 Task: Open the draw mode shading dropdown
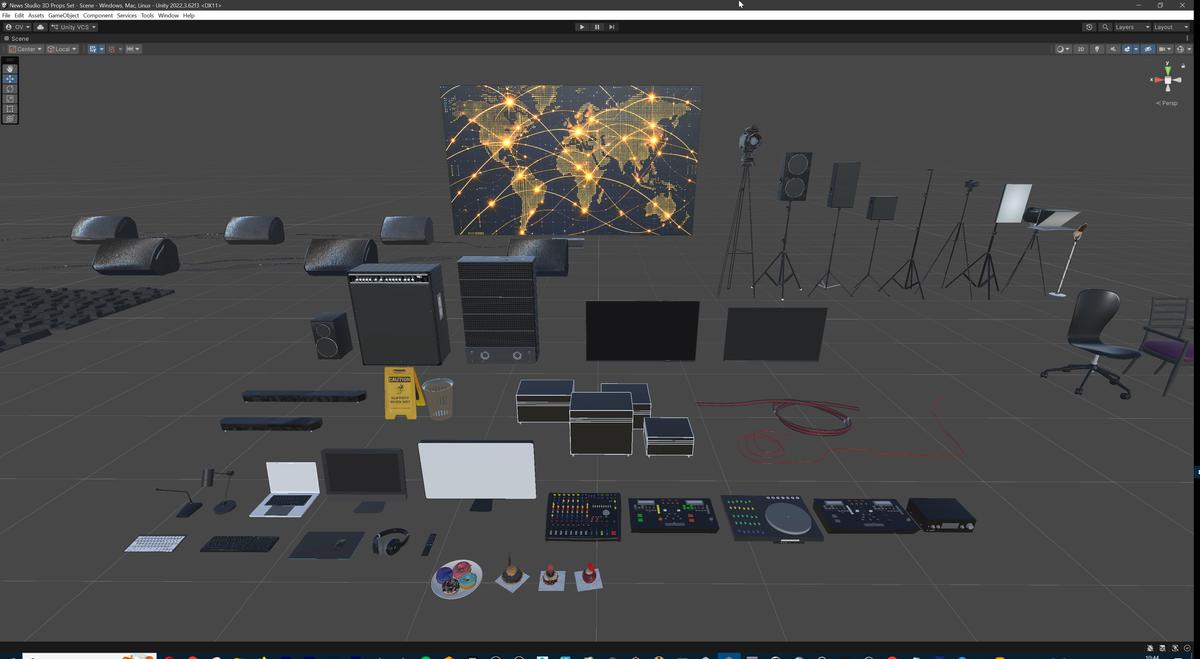tap(1063, 49)
